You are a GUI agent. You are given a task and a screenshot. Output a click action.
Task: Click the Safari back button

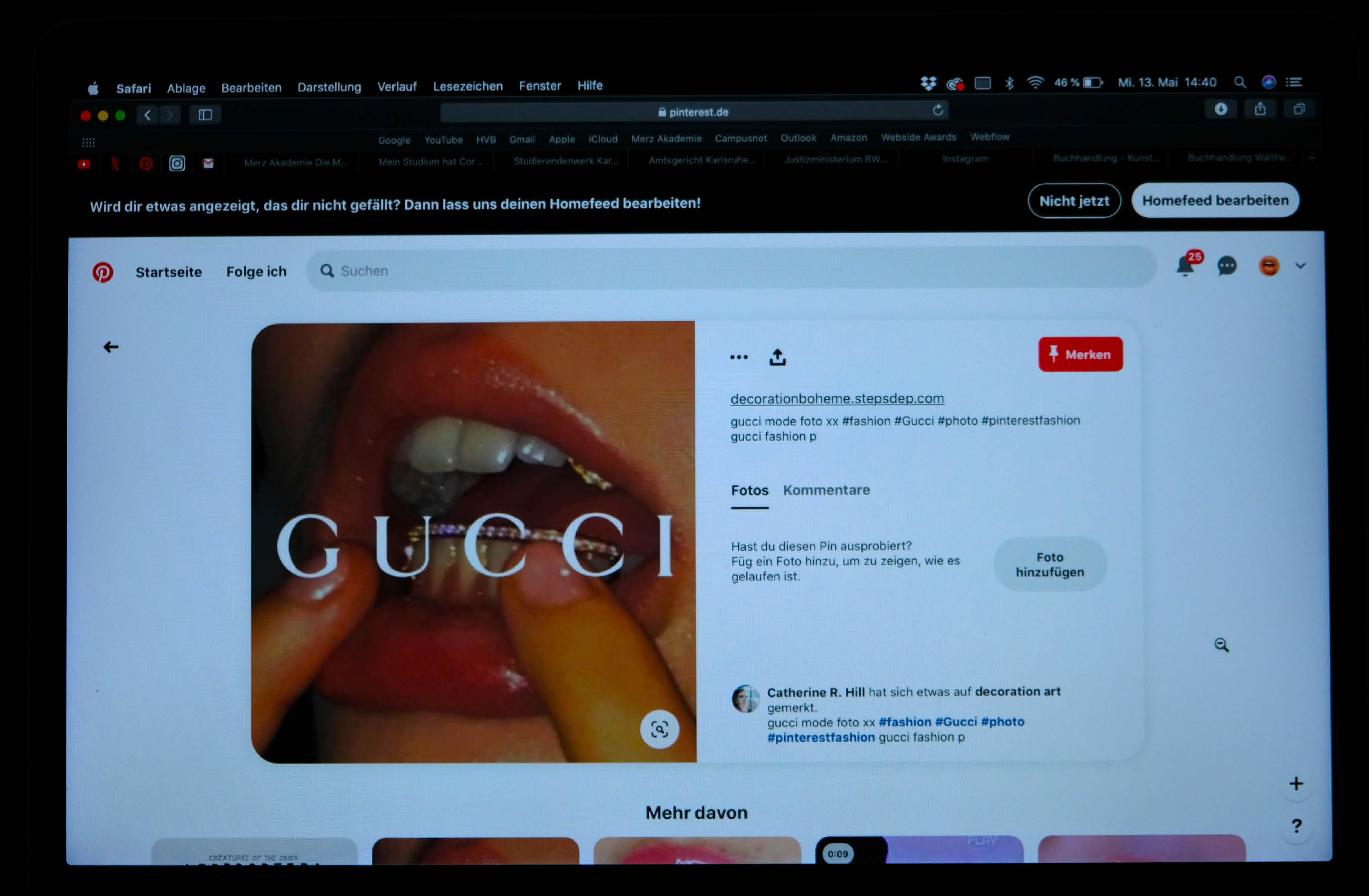click(x=147, y=115)
